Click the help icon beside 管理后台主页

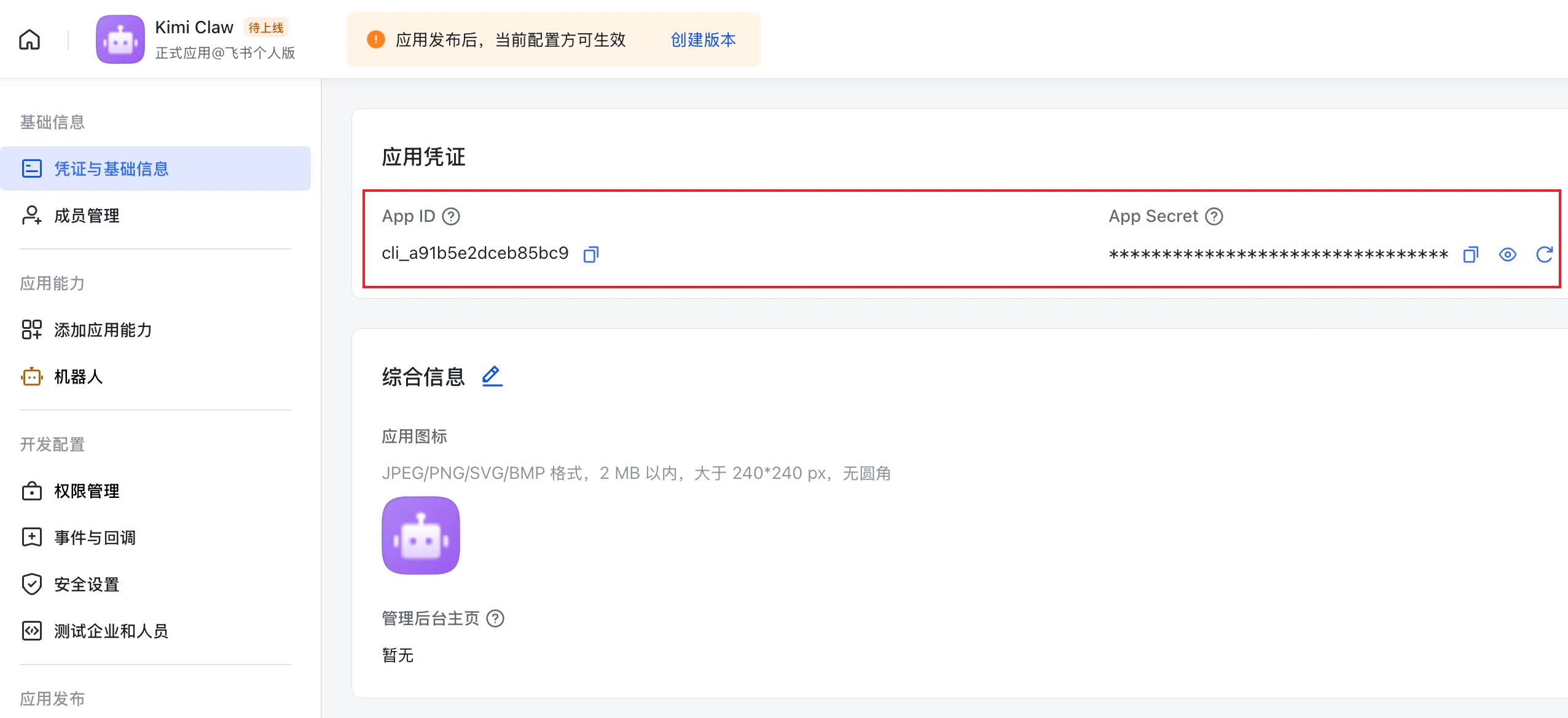point(495,618)
